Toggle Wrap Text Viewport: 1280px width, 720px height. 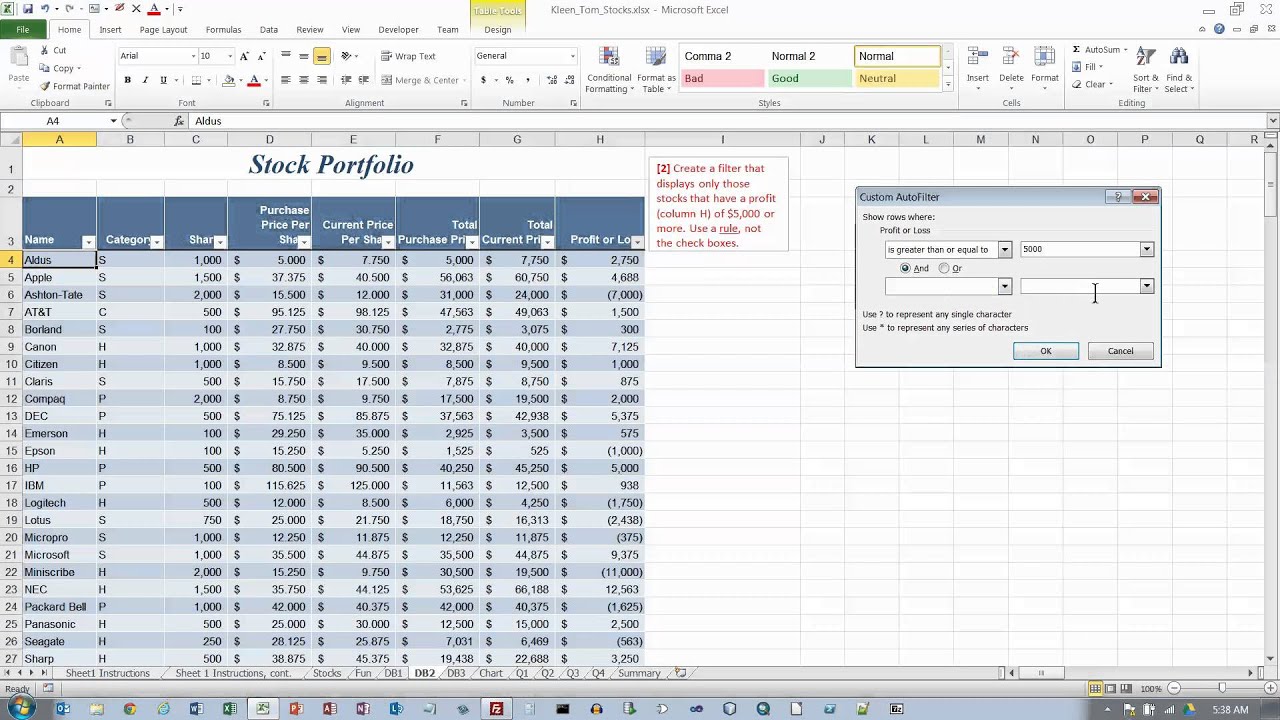[408, 56]
